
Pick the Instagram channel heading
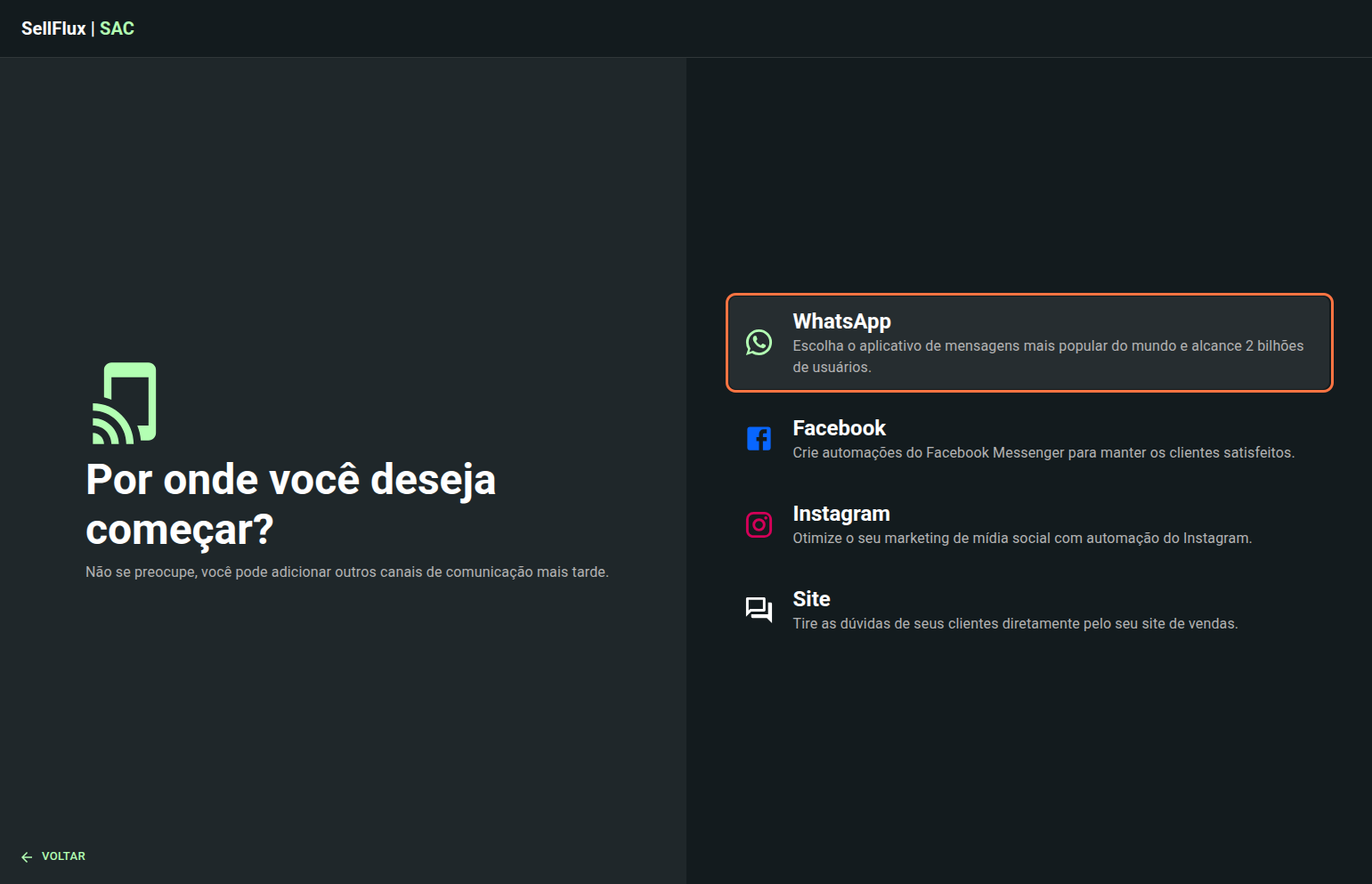click(841, 514)
